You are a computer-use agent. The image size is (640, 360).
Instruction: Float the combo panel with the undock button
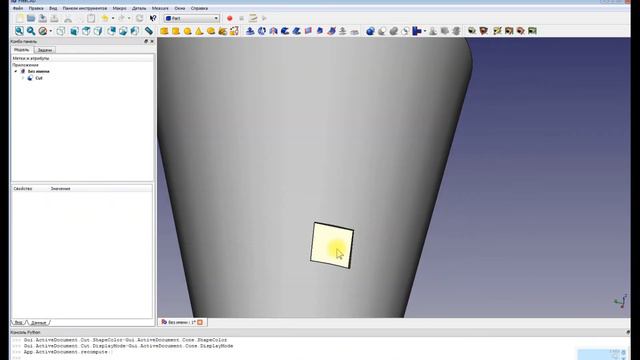pyautogui.click(x=146, y=41)
